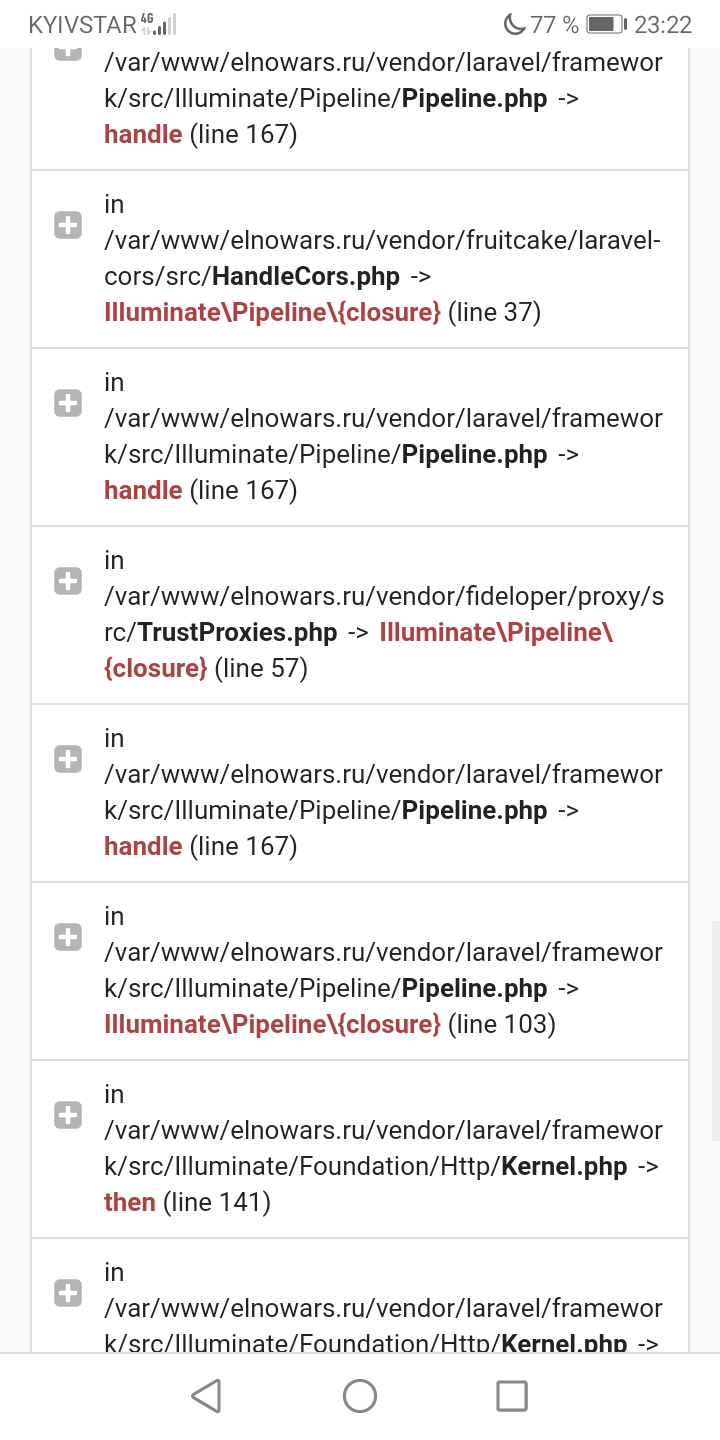Tap the recent apps square button

(512, 1396)
